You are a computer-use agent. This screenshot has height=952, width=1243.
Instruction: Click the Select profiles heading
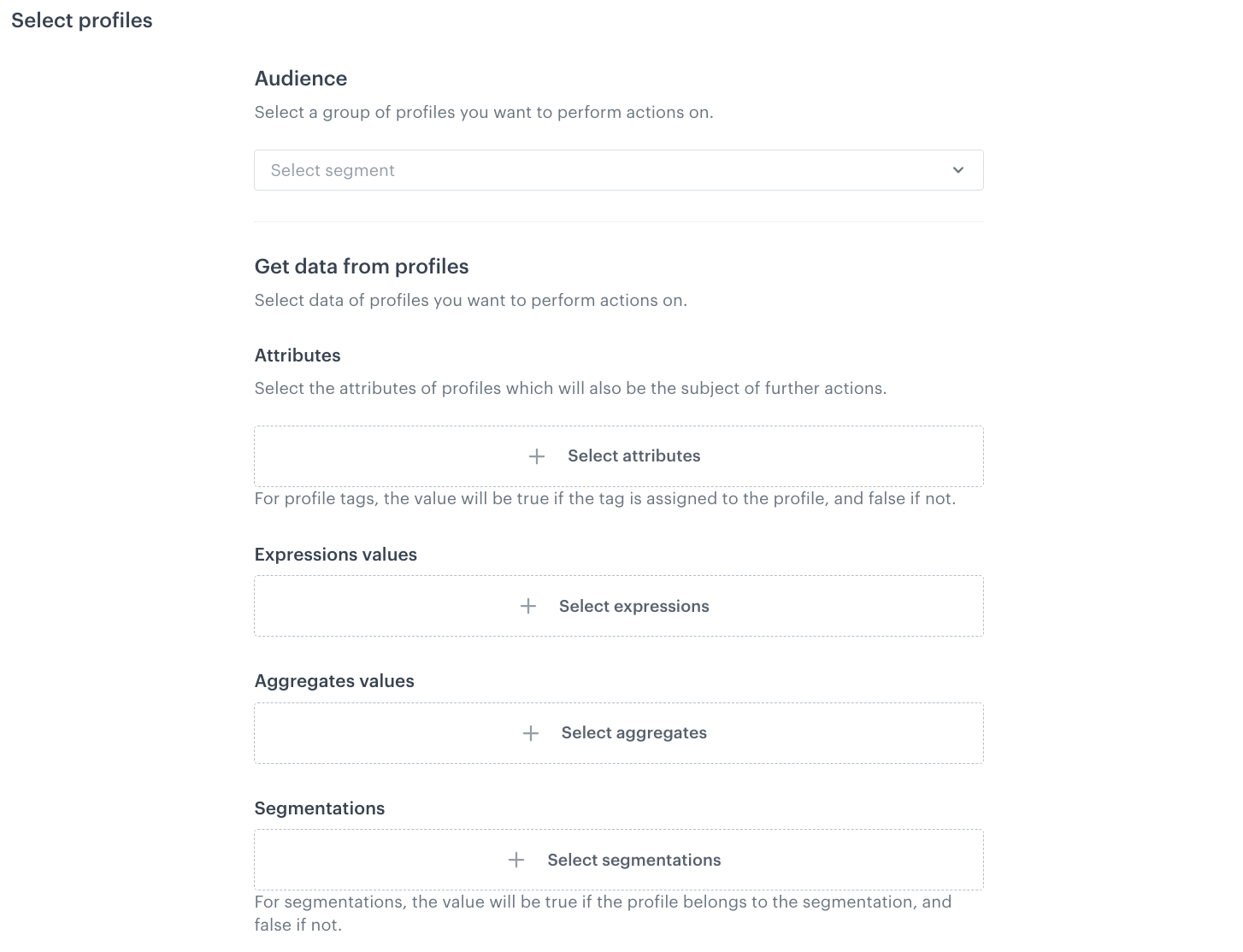[x=81, y=20]
